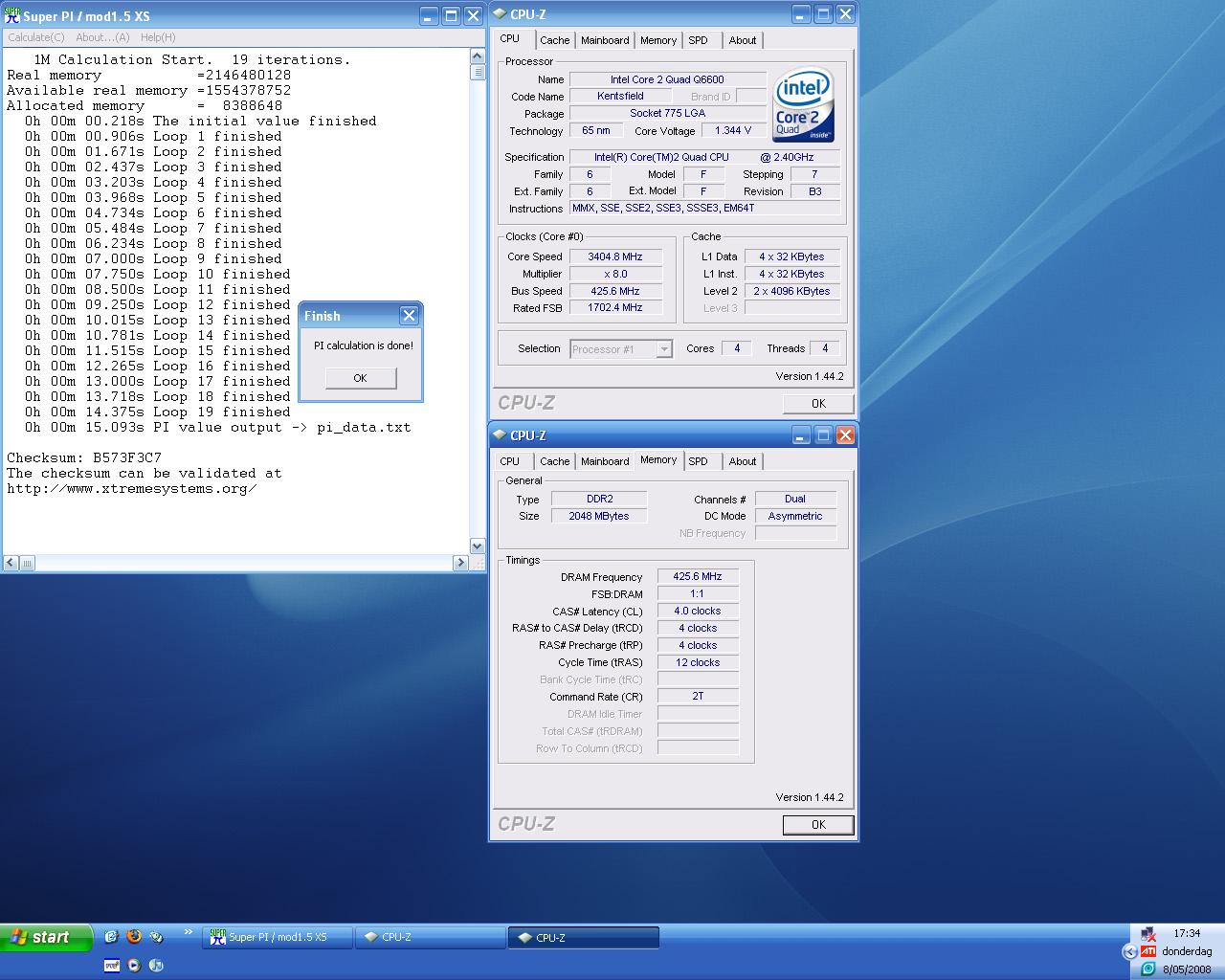
Task: Open the first quick launch icon beside Start
Action: (x=112, y=937)
